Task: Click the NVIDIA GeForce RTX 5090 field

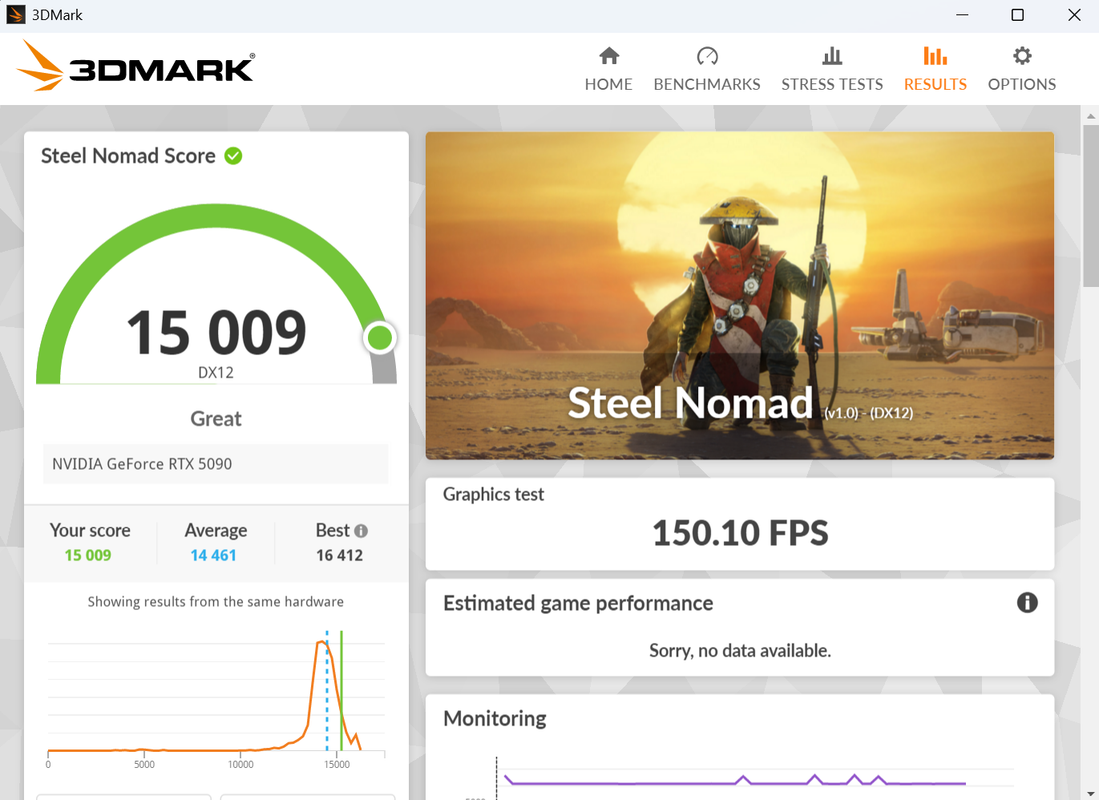Action: (215, 463)
